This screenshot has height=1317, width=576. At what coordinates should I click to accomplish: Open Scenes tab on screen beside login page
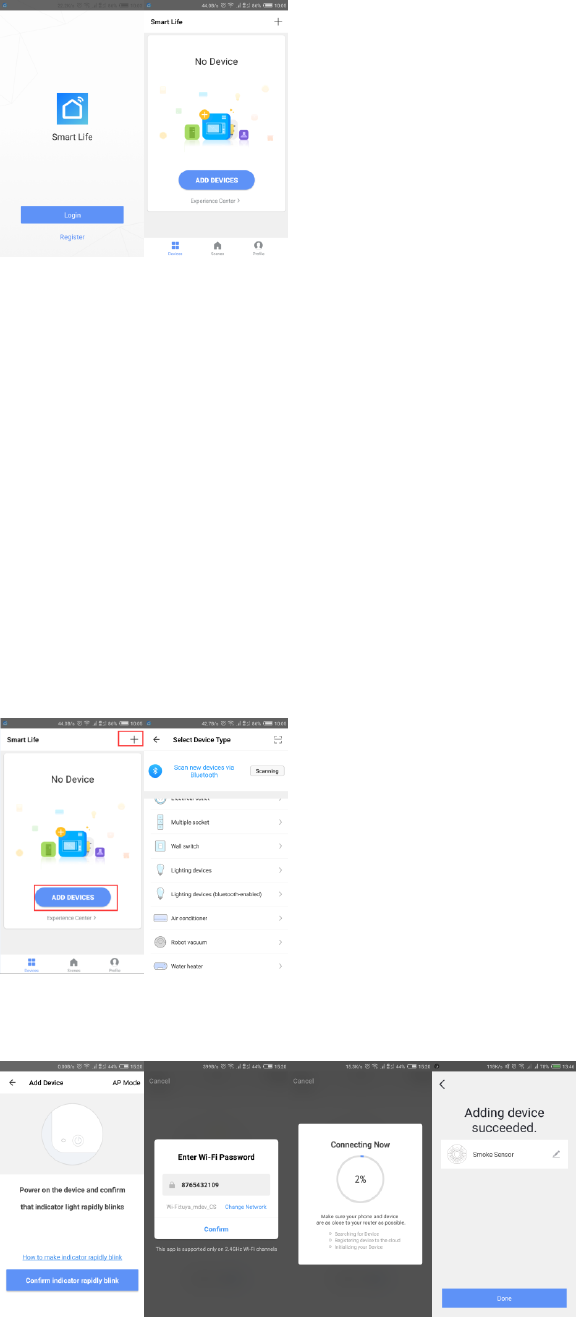tap(217, 248)
